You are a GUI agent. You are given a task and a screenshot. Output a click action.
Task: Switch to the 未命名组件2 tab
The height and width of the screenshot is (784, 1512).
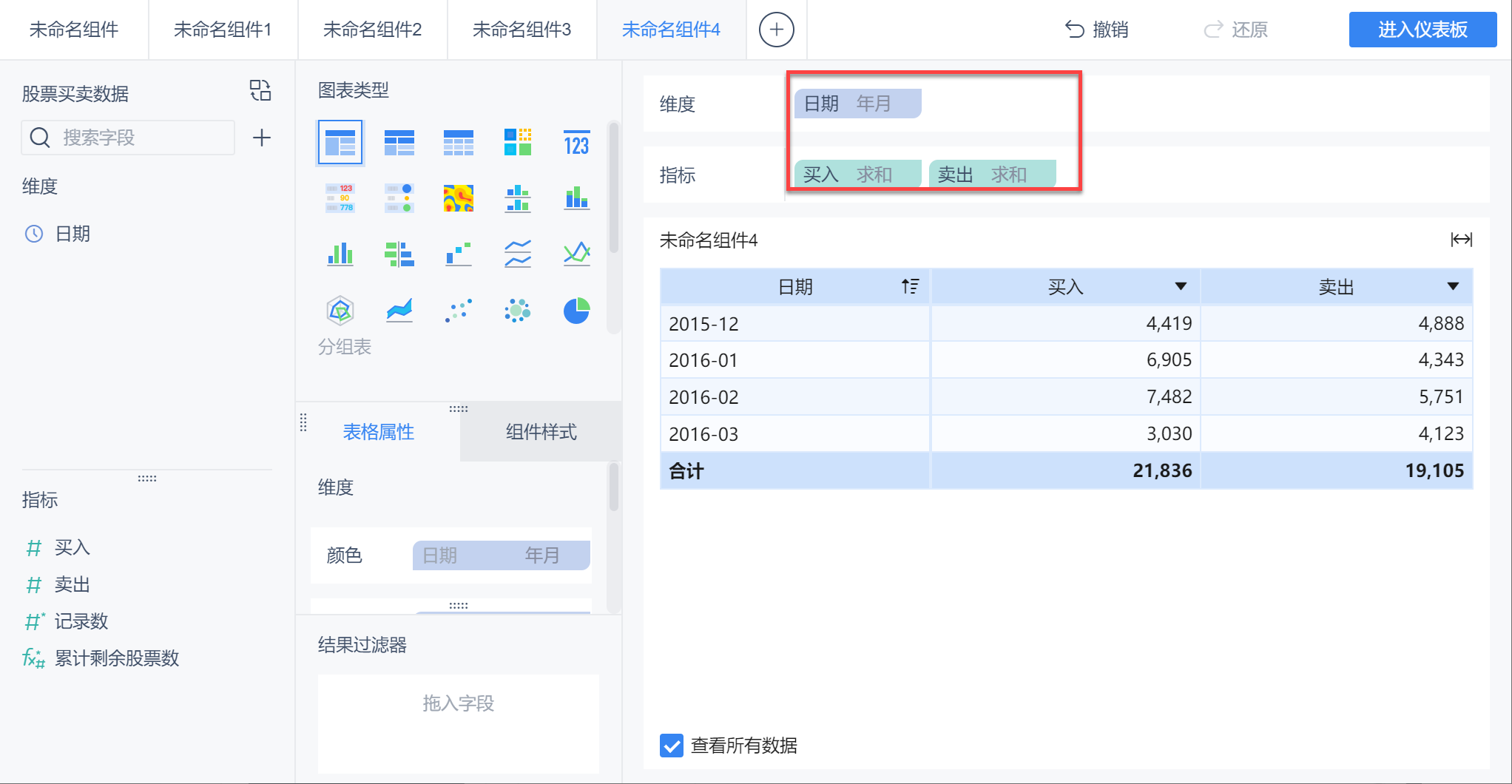(372, 30)
